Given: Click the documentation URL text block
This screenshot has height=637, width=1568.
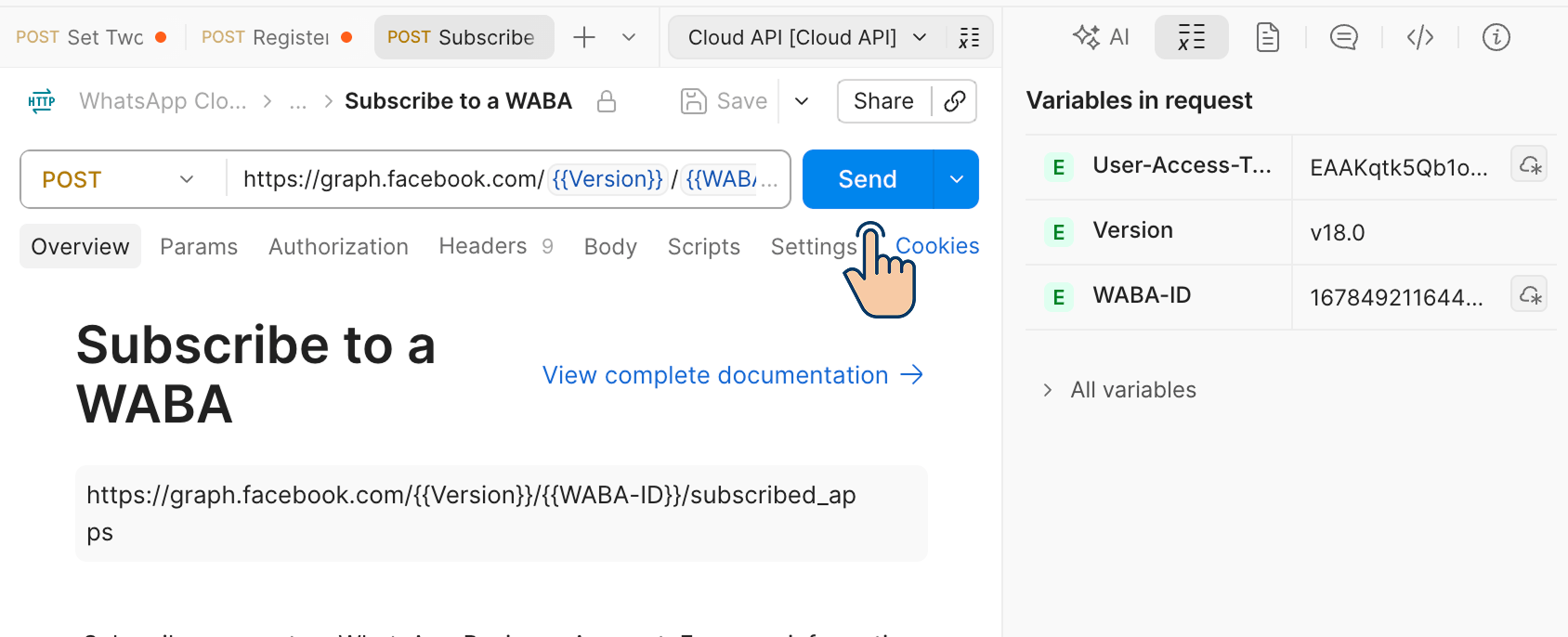Looking at the screenshot, I should (x=502, y=513).
